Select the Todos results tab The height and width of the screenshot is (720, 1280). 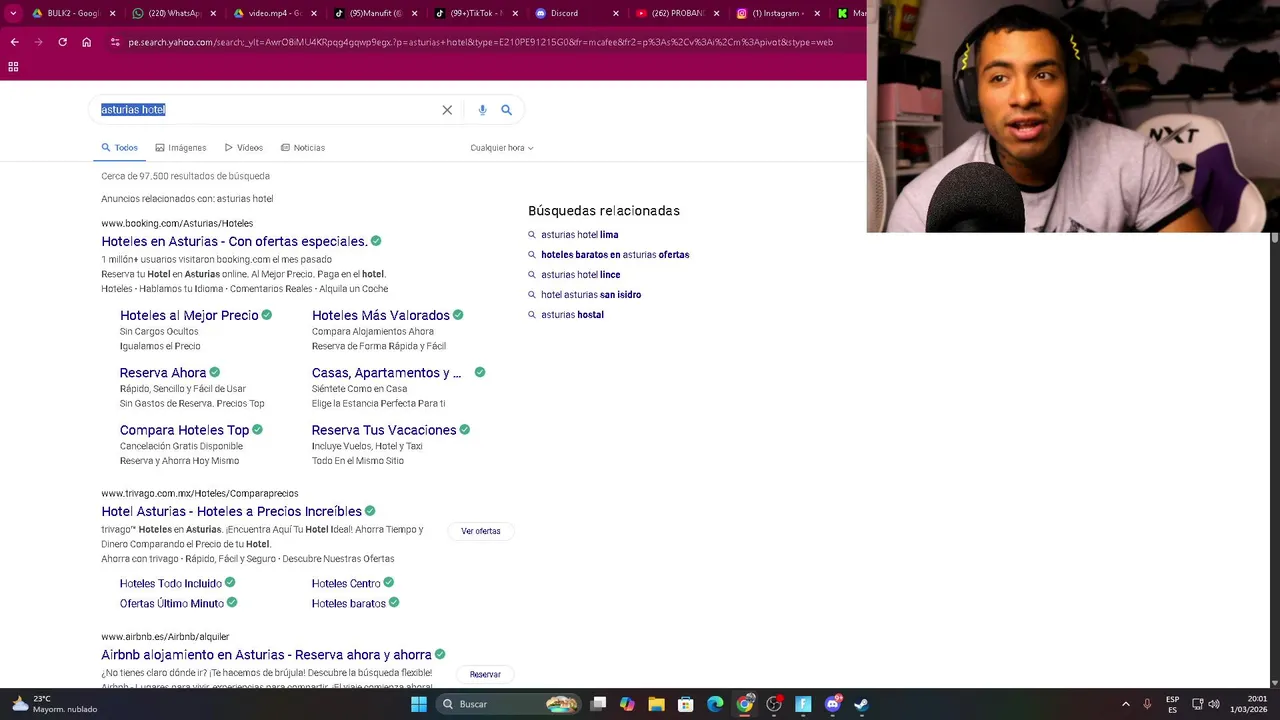pyautogui.click(x=120, y=147)
